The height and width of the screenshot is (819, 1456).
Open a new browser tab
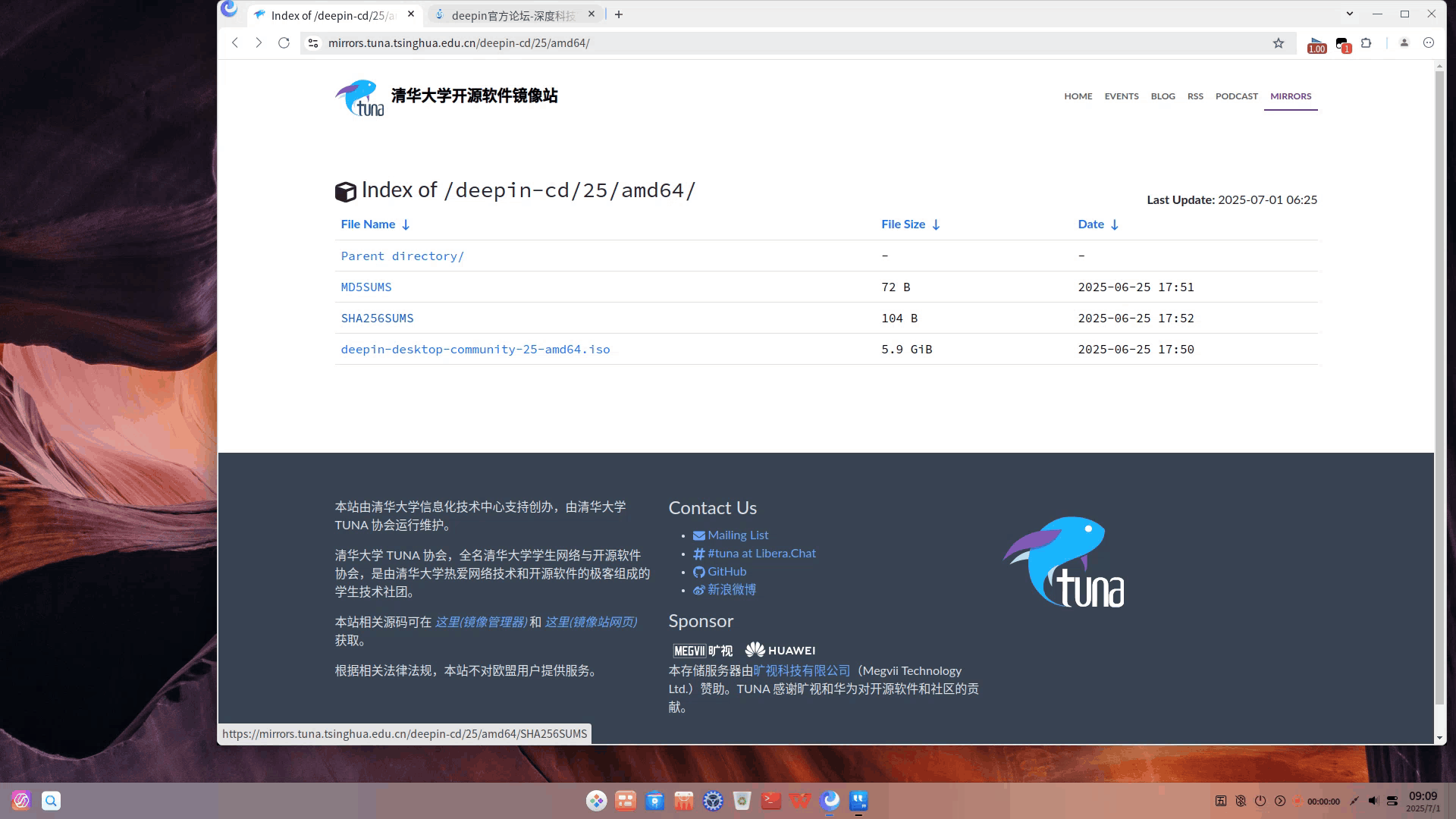pos(619,14)
